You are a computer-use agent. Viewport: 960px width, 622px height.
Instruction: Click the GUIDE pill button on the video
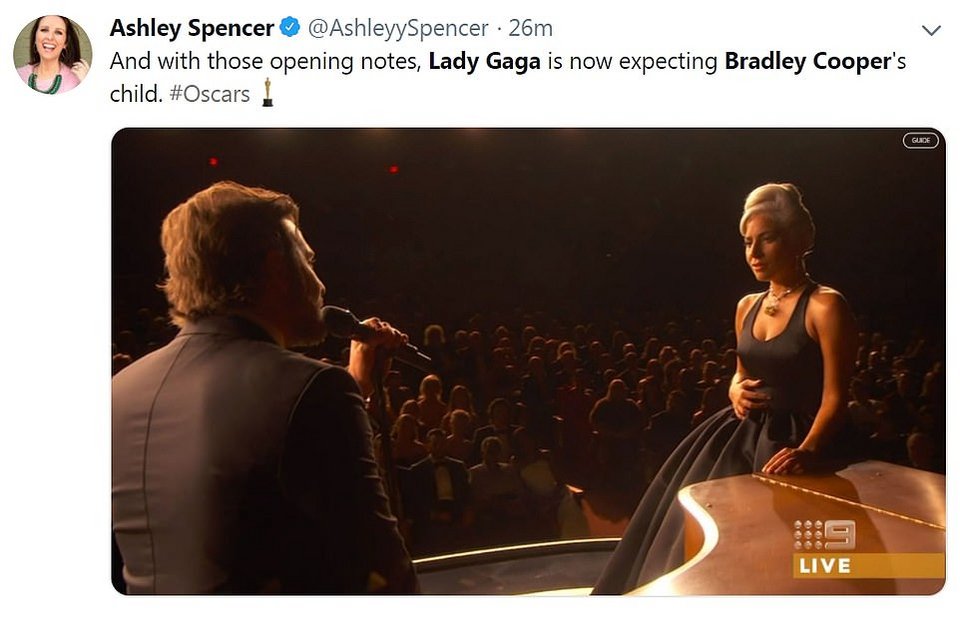click(x=921, y=140)
